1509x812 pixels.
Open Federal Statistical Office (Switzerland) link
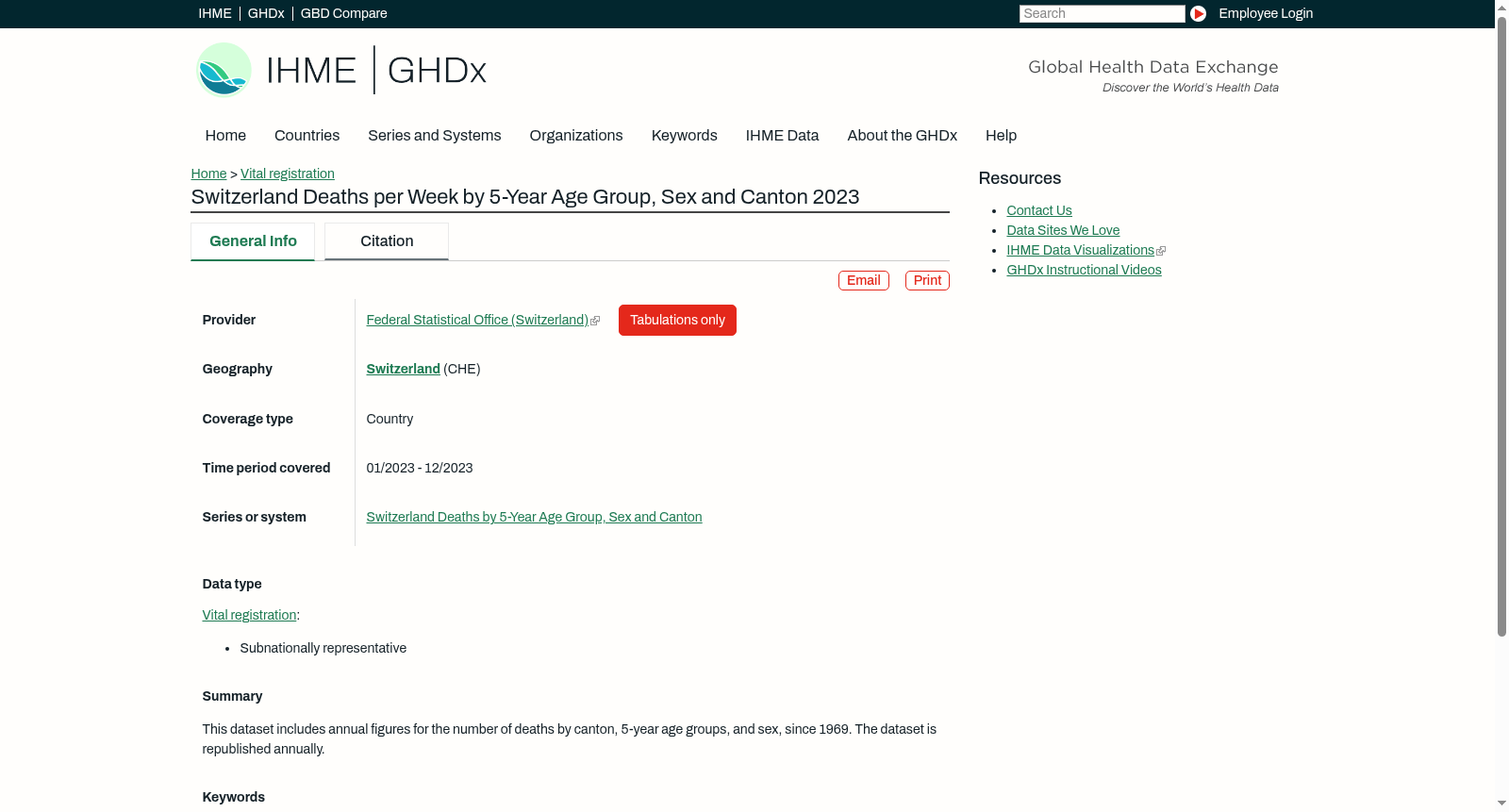pyautogui.click(x=477, y=321)
